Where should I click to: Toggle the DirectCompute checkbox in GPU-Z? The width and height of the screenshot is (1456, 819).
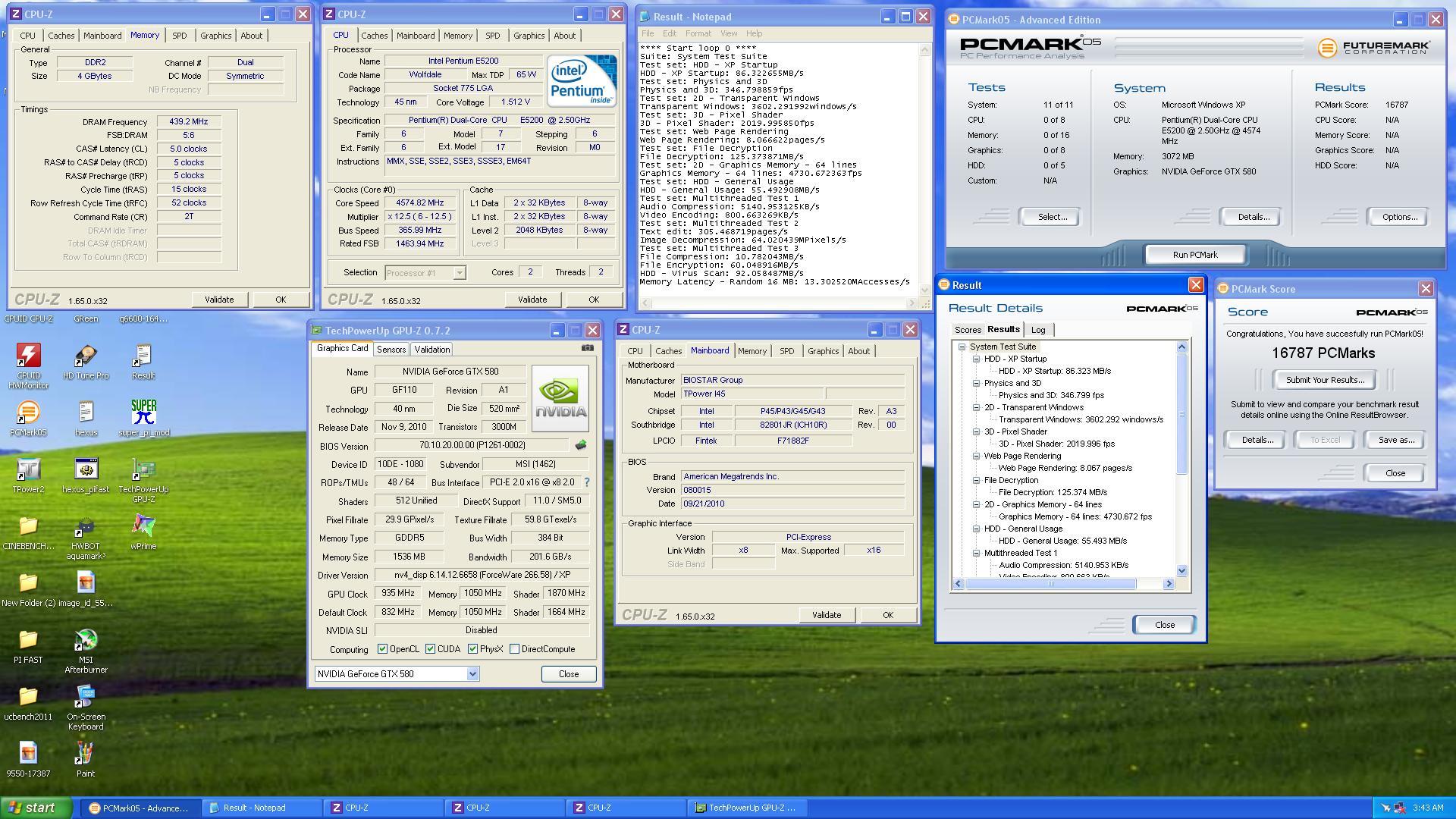(x=515, y=649)
